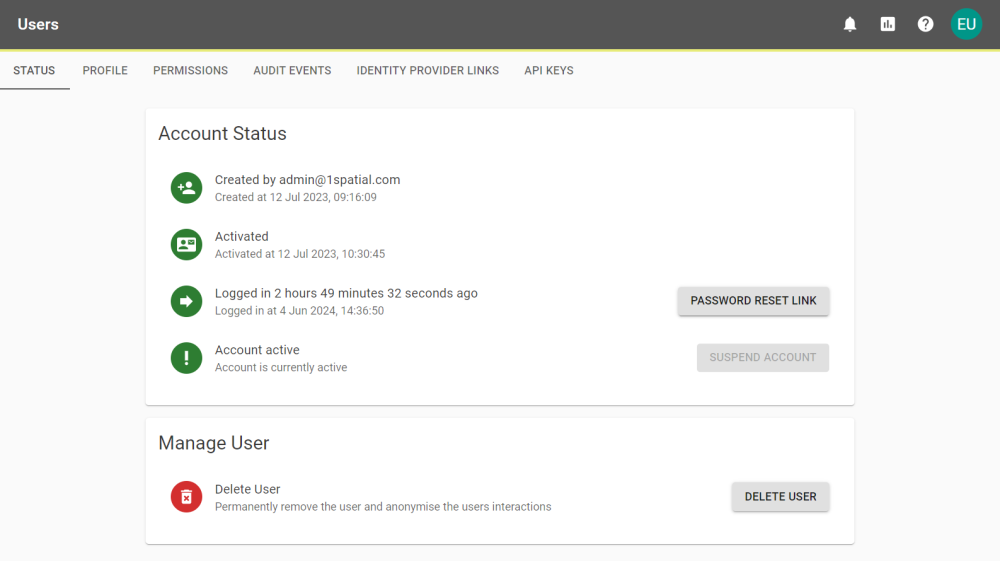Click the red trash Delete User icon
Screen dimensions: 1000x561
click(186, 497)
